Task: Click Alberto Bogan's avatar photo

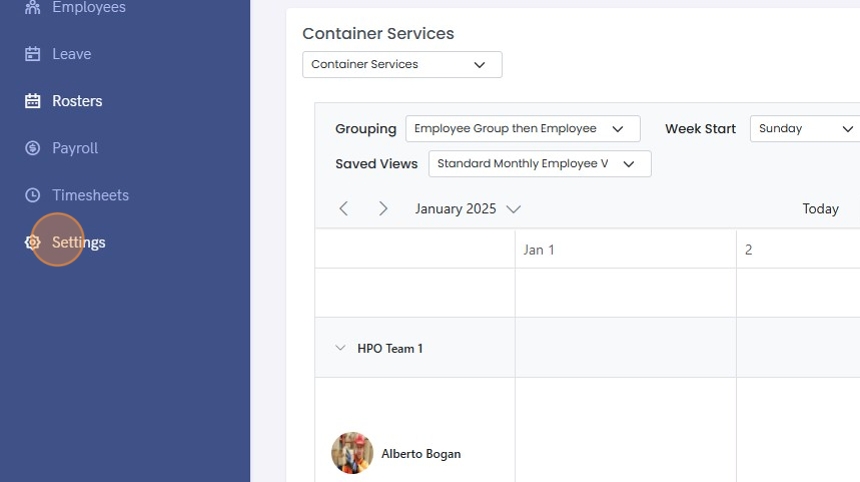Action: [352, 453]
